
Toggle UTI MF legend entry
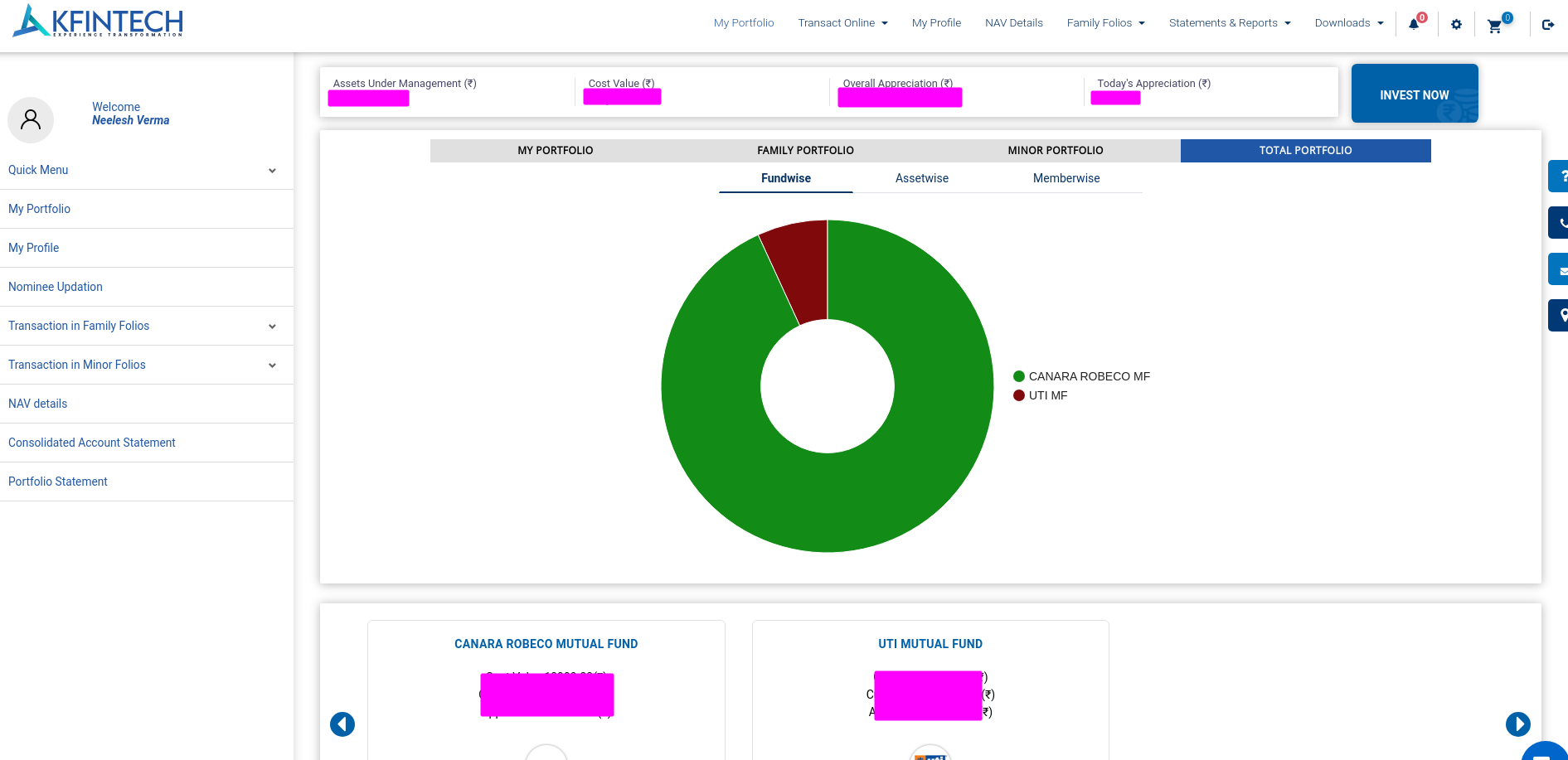1041,395
